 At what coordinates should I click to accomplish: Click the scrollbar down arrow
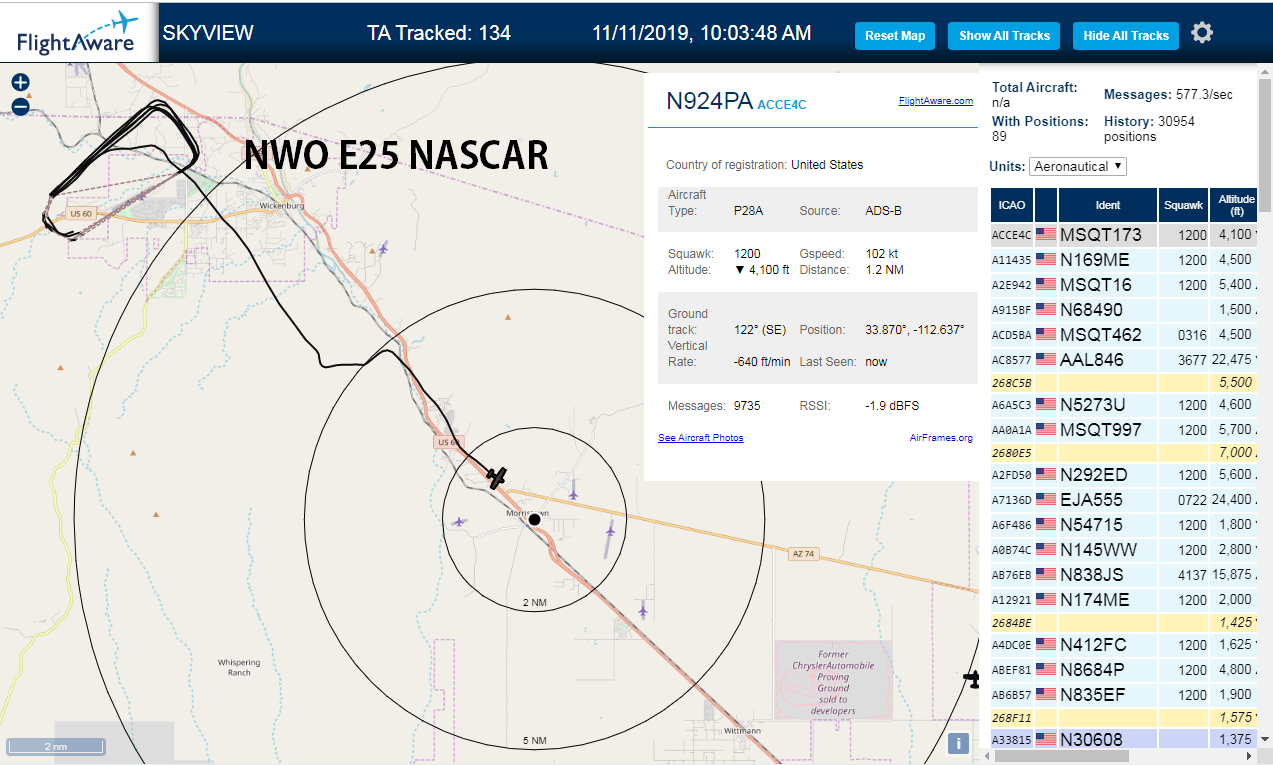tap(1264, 740)
